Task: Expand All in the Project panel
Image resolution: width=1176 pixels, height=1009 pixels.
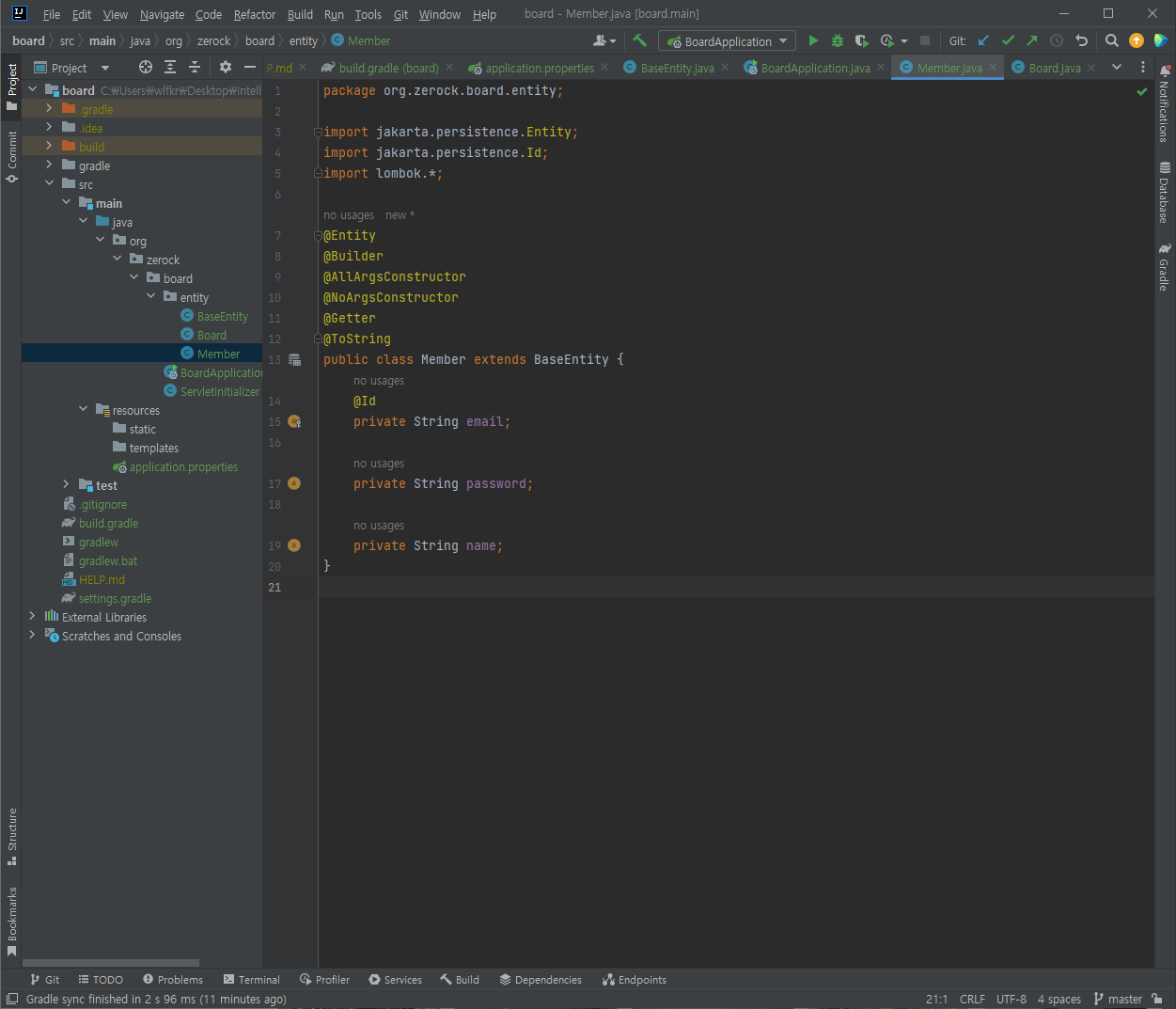Action: click(170, 67)
